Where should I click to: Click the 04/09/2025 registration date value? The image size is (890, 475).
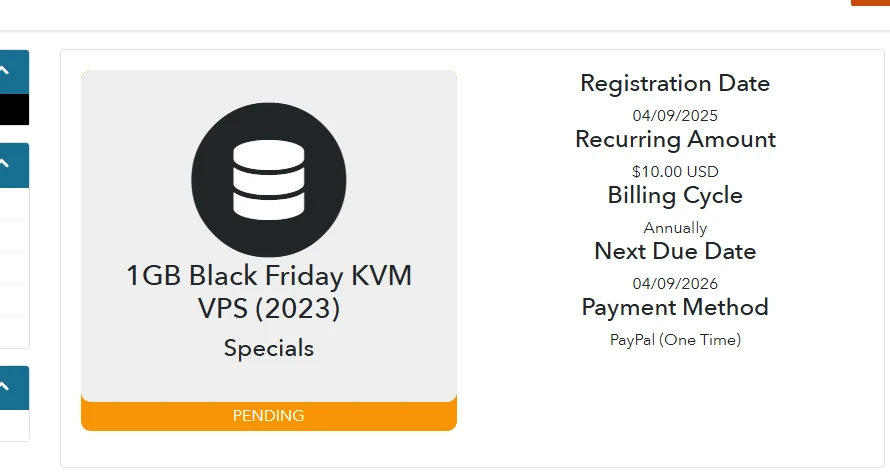click(x=675, y=115)
